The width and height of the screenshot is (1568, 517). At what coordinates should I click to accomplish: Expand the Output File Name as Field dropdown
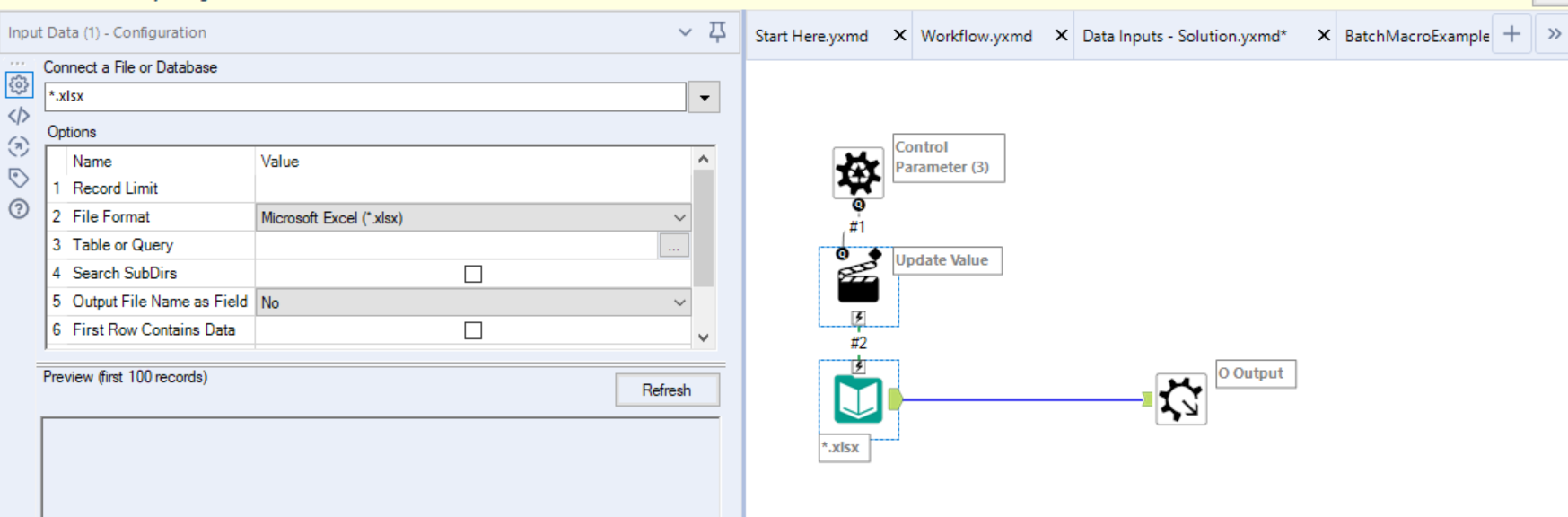click(679, 302)
